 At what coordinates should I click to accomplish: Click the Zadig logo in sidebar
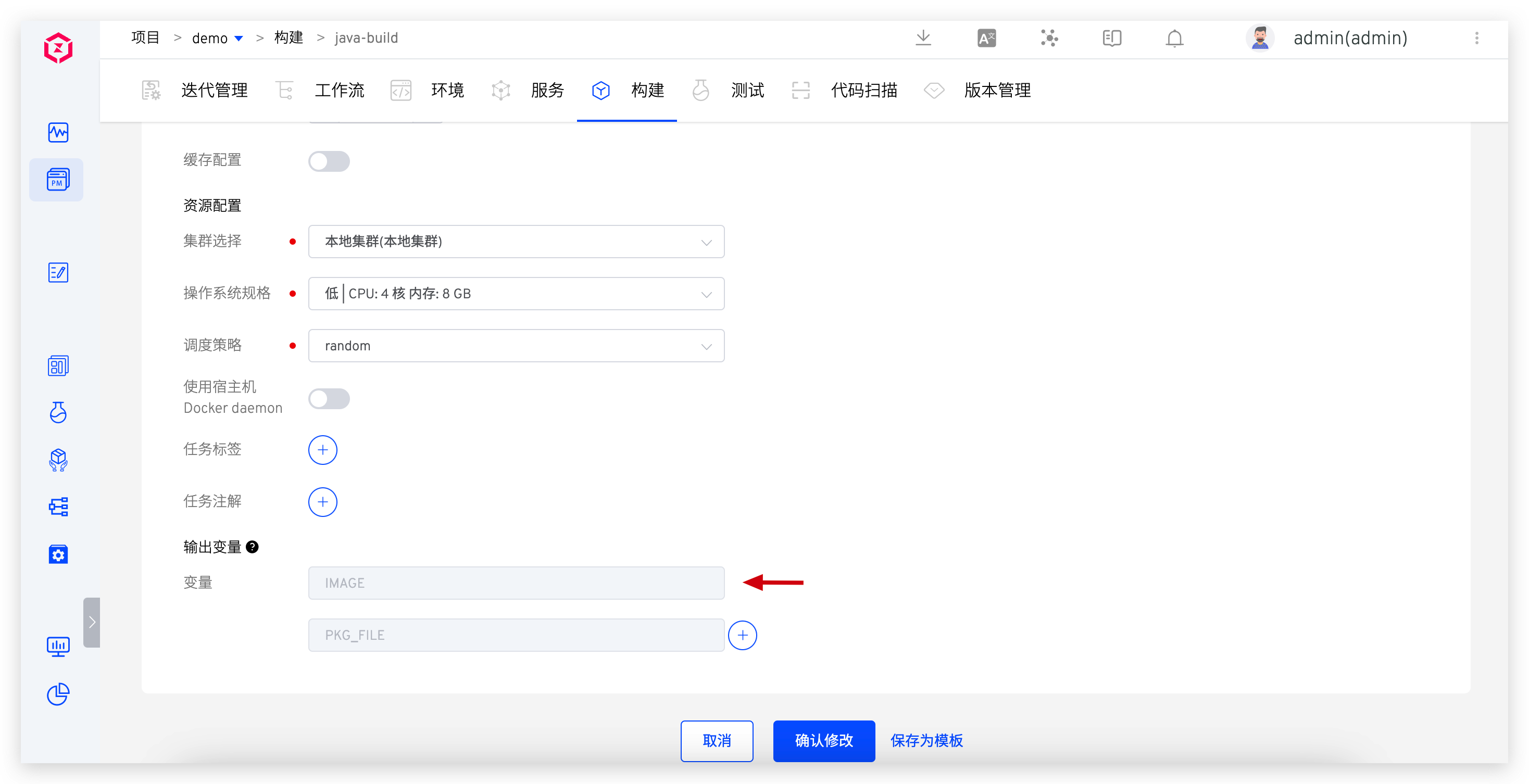pos(58,48)
